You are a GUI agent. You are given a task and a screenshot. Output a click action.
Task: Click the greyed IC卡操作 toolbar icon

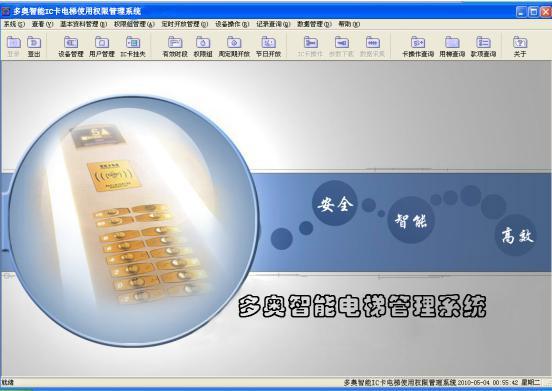310,46
